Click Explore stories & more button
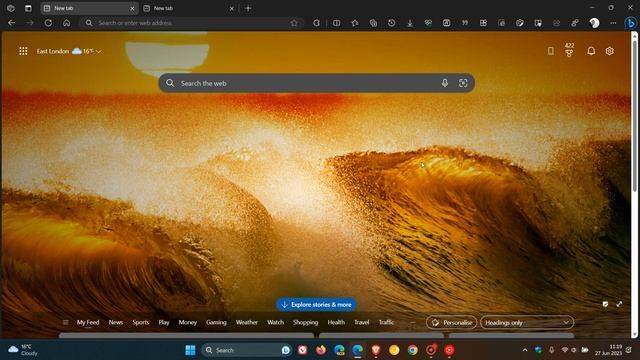Viewport: 640px width, 360px height. (x=316, y=304)
